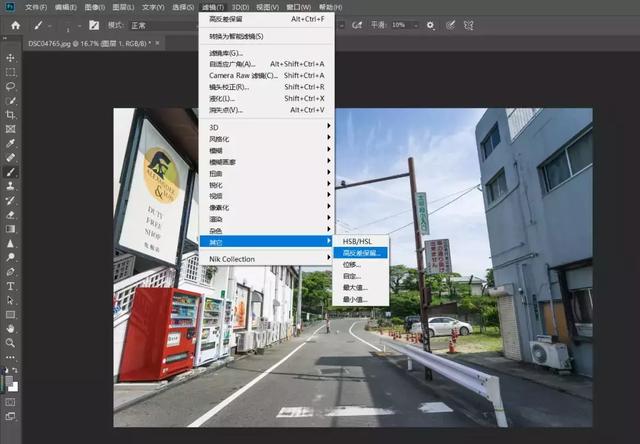This screenshot has width=640, height=444.
Task: Expand the 锐化 filter submenu
Action: point(267,185)
